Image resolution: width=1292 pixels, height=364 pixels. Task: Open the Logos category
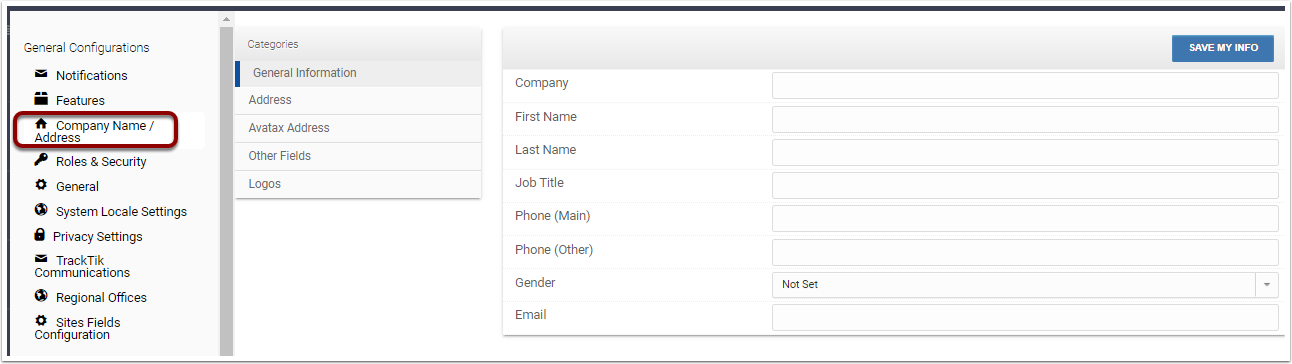358,184
